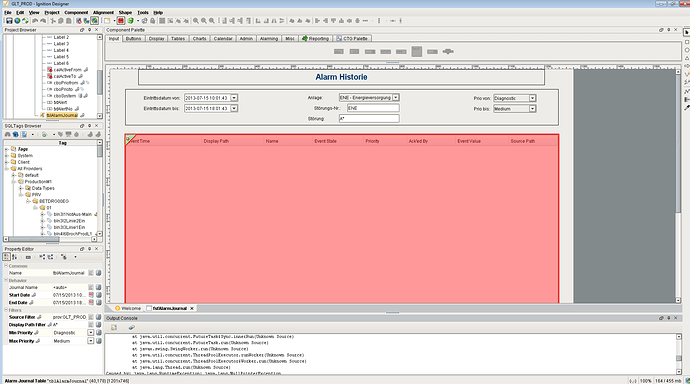Open the Alignment menu
The height and width of the screenshot is (384, 690).
pyautogui.click(x=103, y=12)
